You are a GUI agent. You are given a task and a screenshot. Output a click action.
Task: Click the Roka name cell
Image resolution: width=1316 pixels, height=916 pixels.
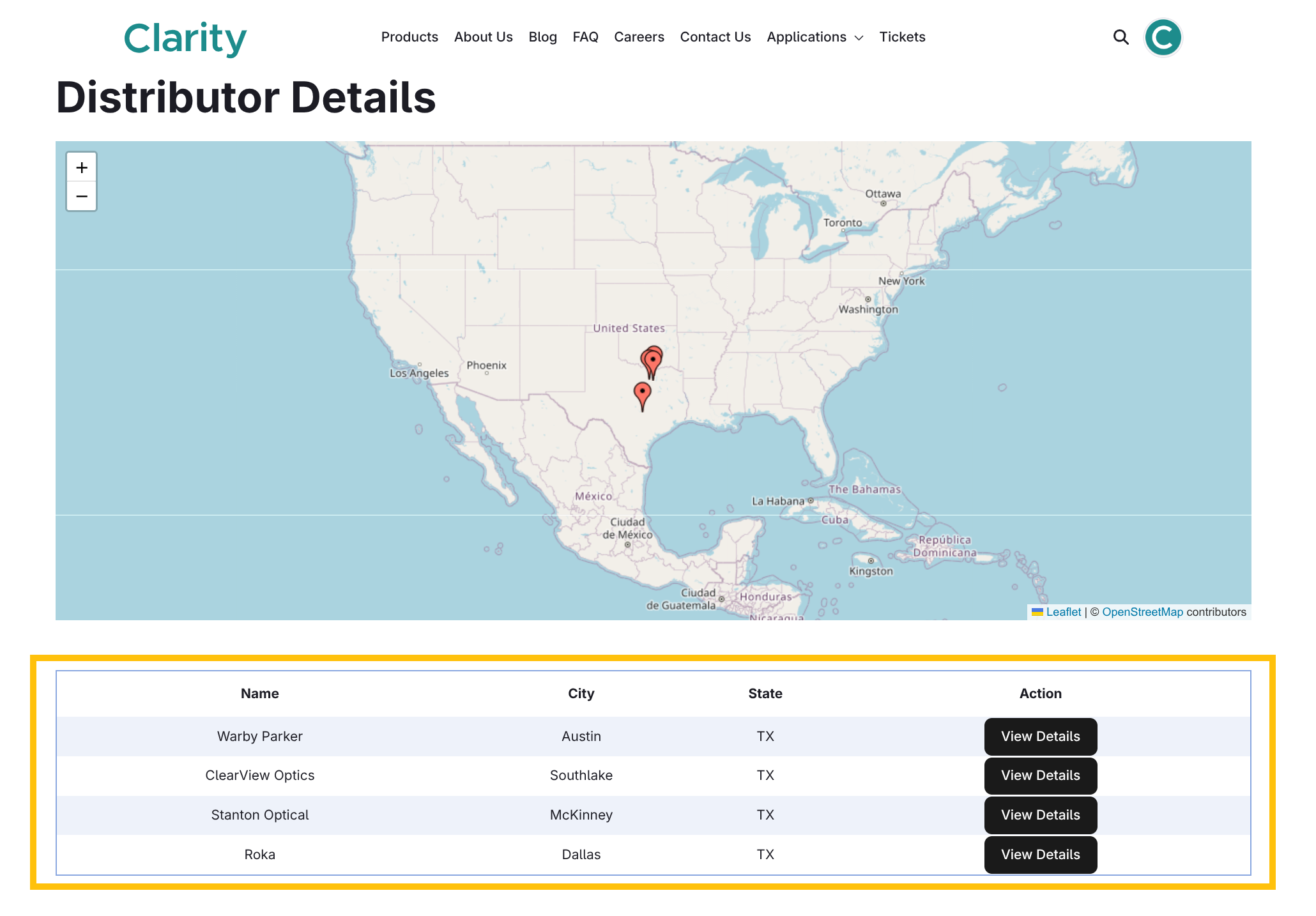260,855
